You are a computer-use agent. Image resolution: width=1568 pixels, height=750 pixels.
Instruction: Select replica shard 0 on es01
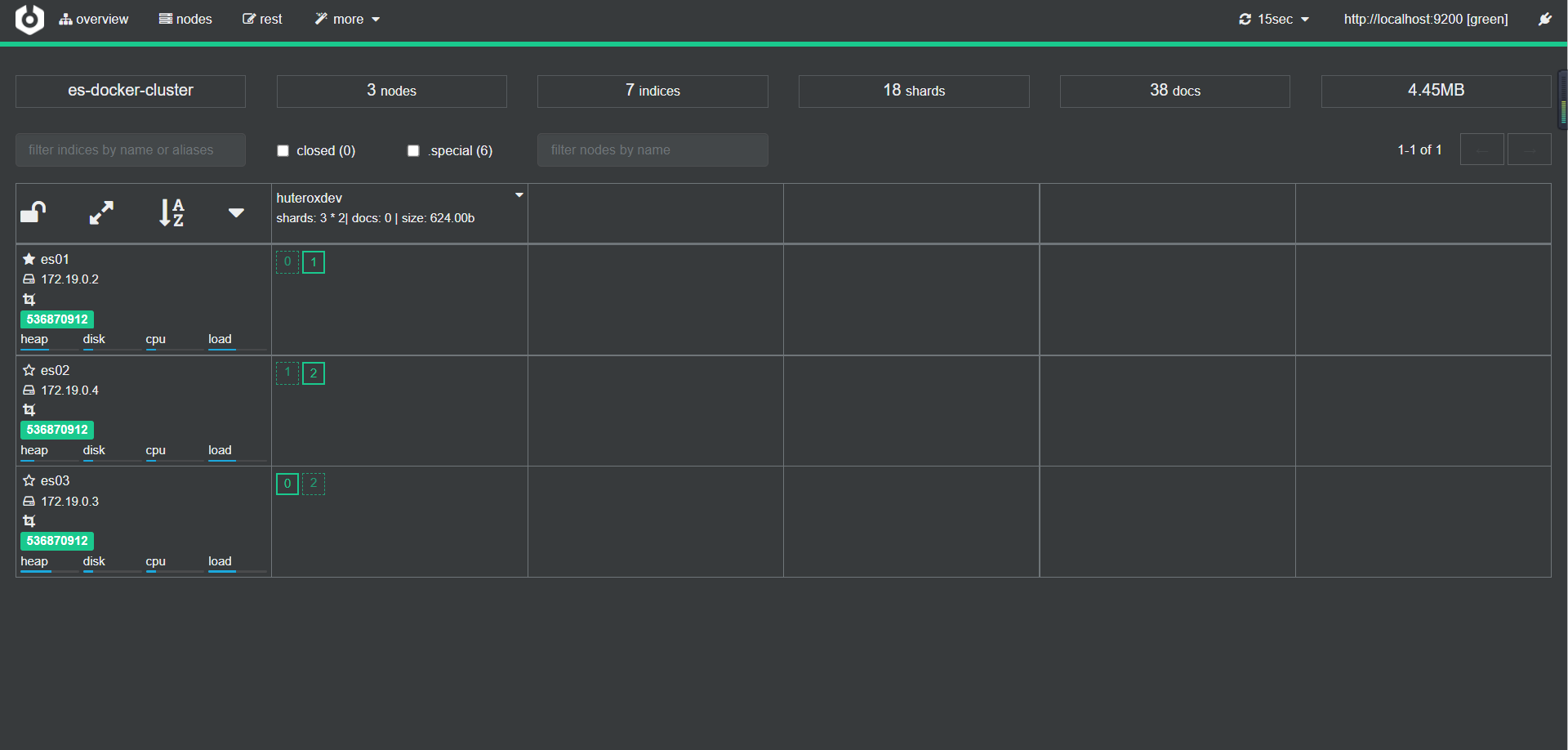point(287,262)
